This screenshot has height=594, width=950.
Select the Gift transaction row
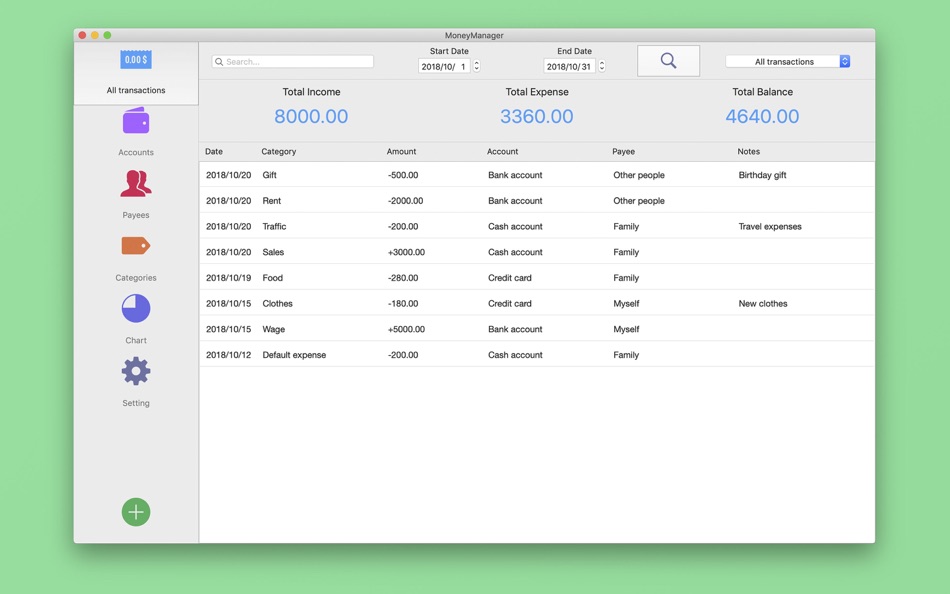pos(537,175)
